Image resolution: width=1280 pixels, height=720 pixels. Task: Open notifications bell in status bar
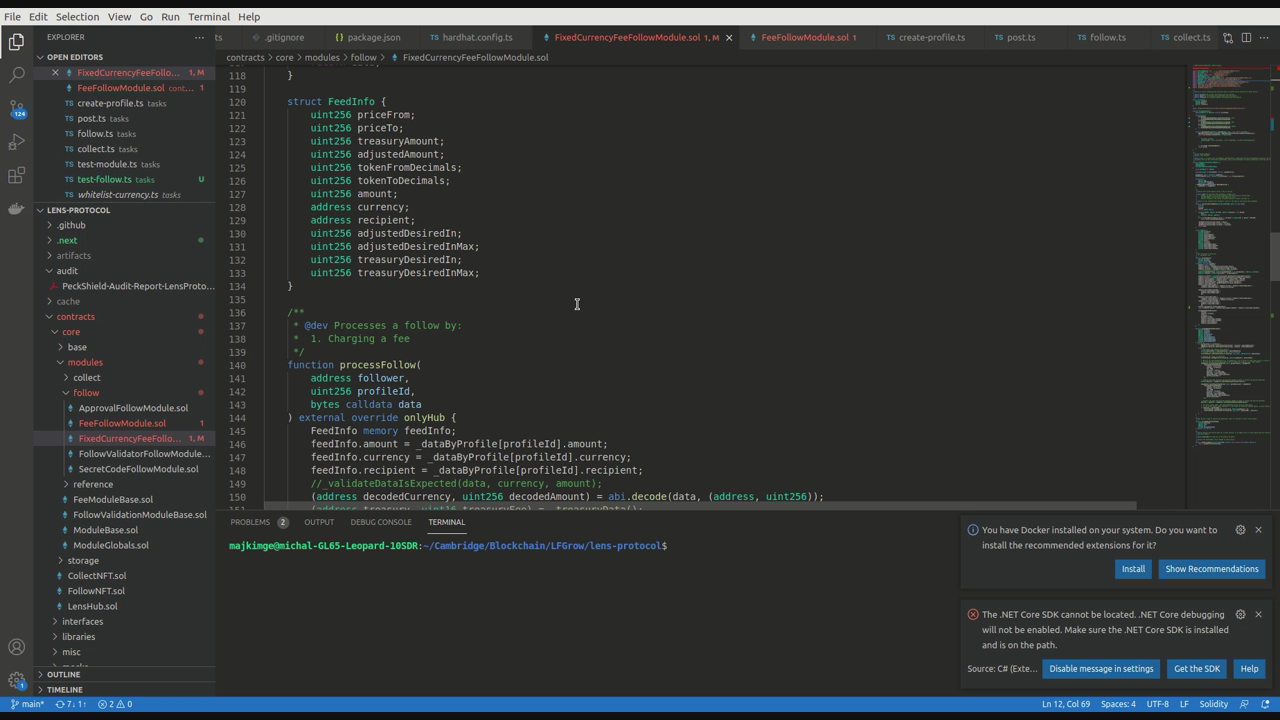point(1265,704)
